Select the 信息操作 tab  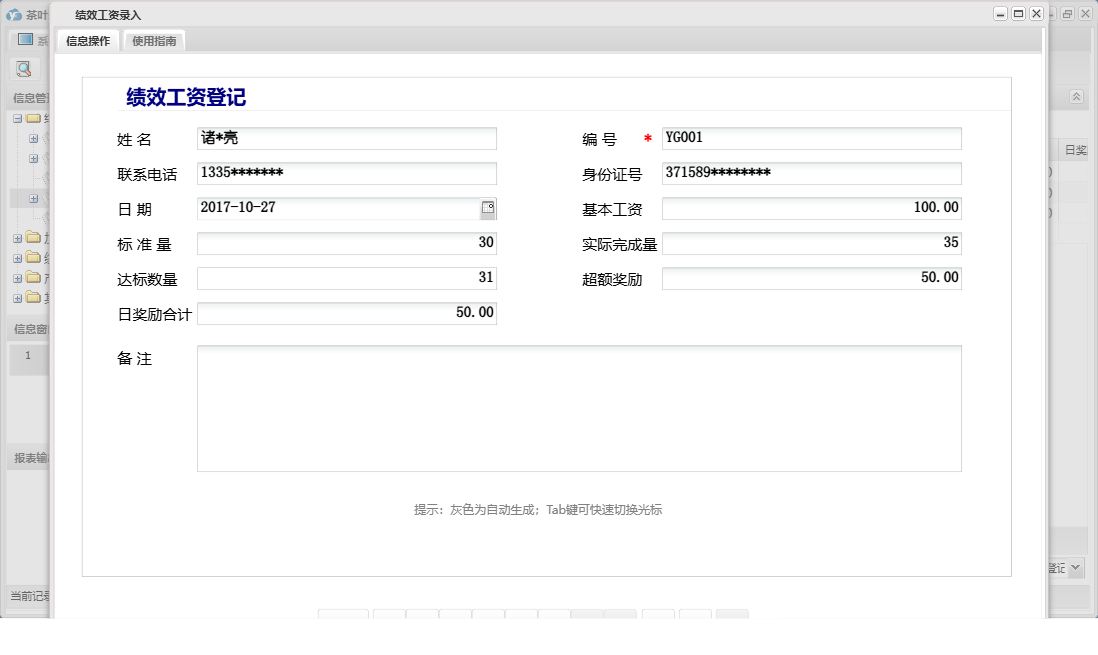pos(88,42)
